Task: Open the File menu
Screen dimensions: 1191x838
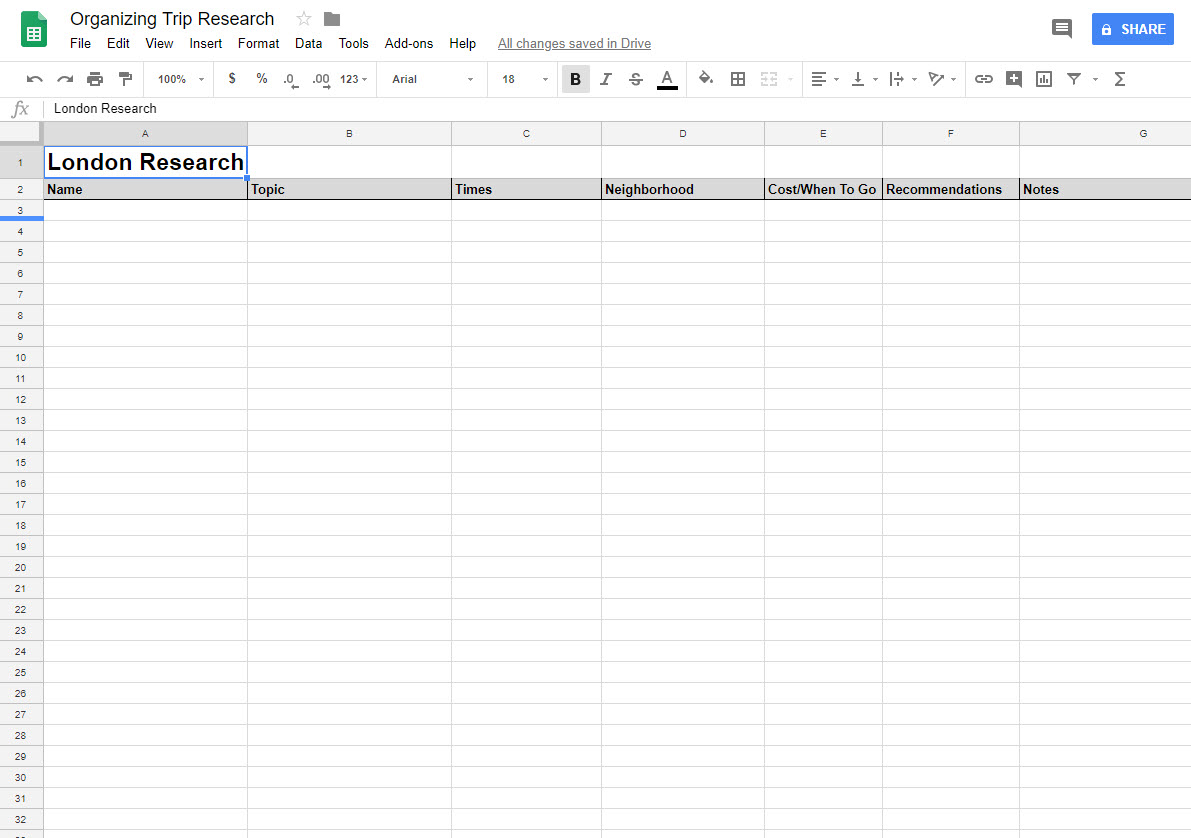Action: 81,43
